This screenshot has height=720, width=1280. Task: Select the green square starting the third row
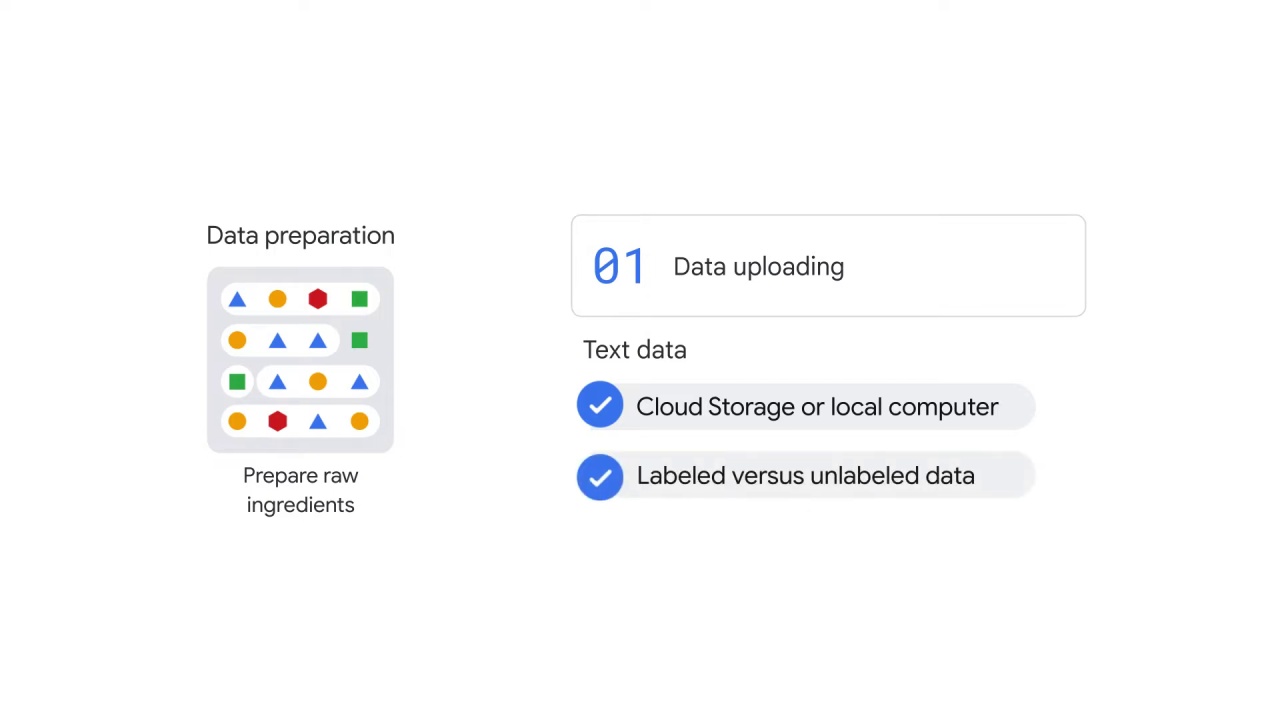point(237,381)
